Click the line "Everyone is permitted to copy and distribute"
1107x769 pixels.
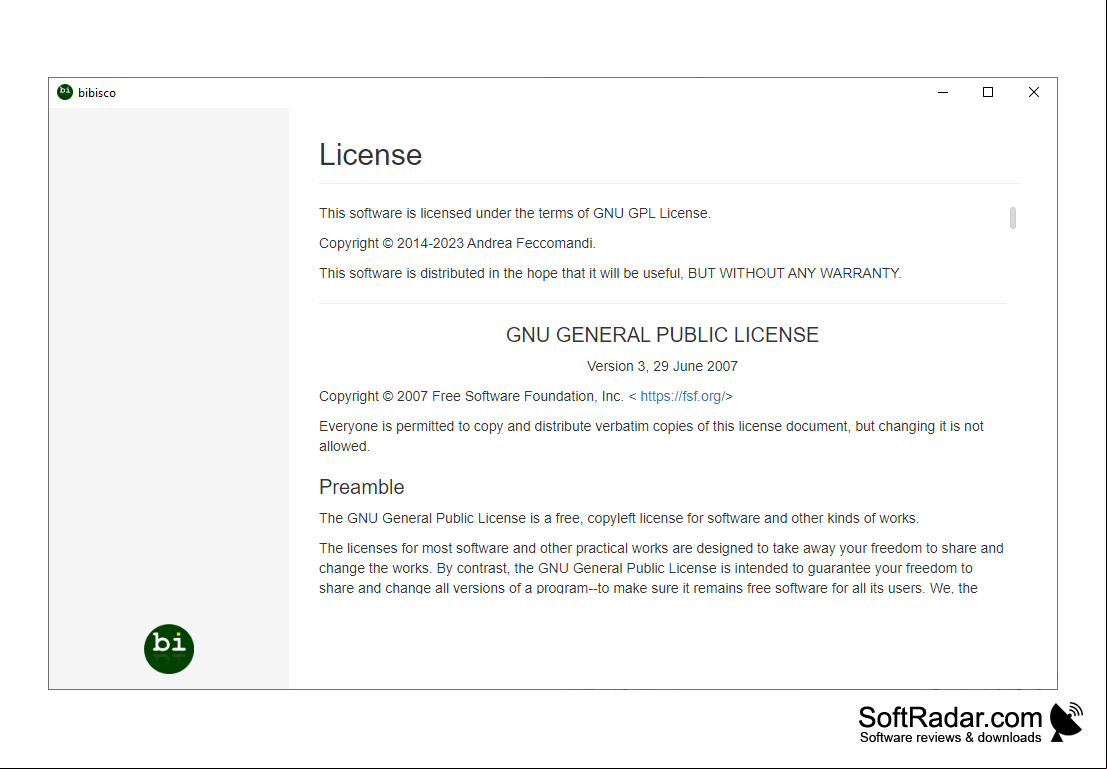point(651,436)
